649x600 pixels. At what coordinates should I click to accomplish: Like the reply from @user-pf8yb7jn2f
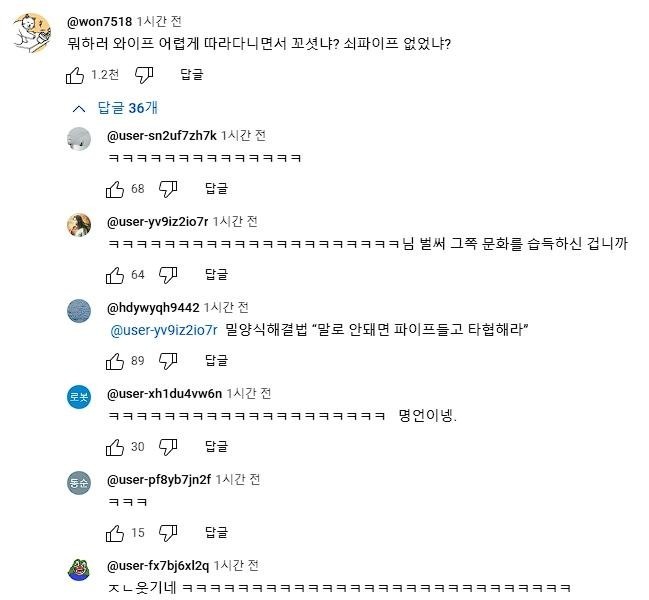coord(115,532)
